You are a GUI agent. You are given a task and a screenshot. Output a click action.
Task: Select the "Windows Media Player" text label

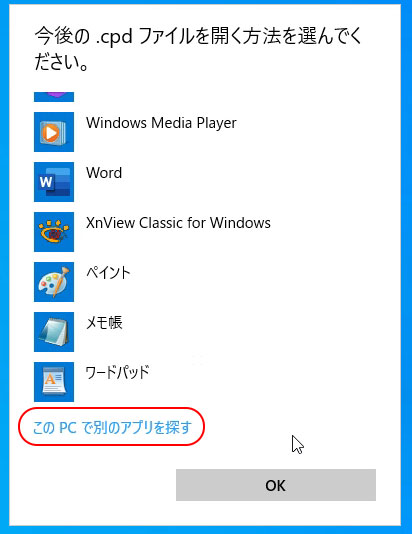pos(161,123)
